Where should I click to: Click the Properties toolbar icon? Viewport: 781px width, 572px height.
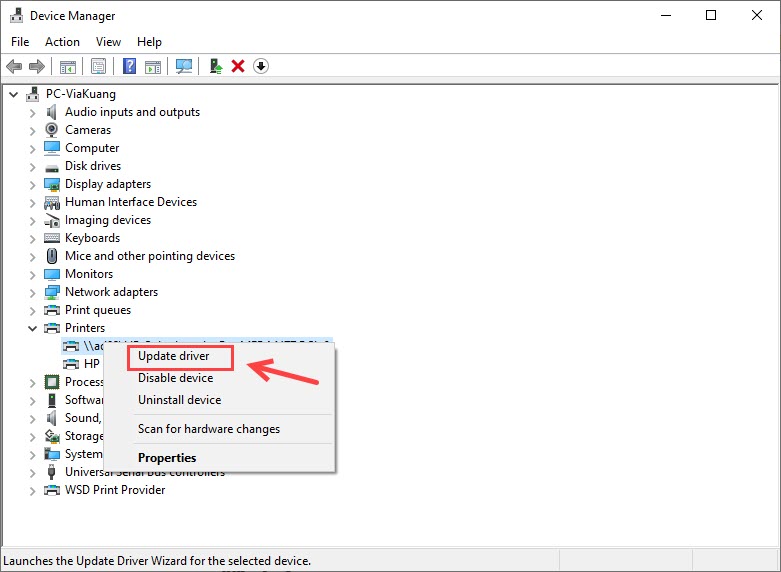tap(98, 66)
